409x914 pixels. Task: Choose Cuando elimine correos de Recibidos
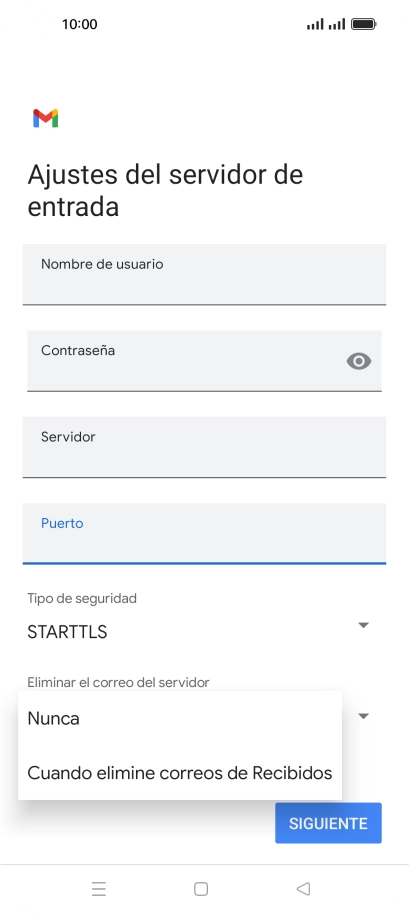pos(180,773)
